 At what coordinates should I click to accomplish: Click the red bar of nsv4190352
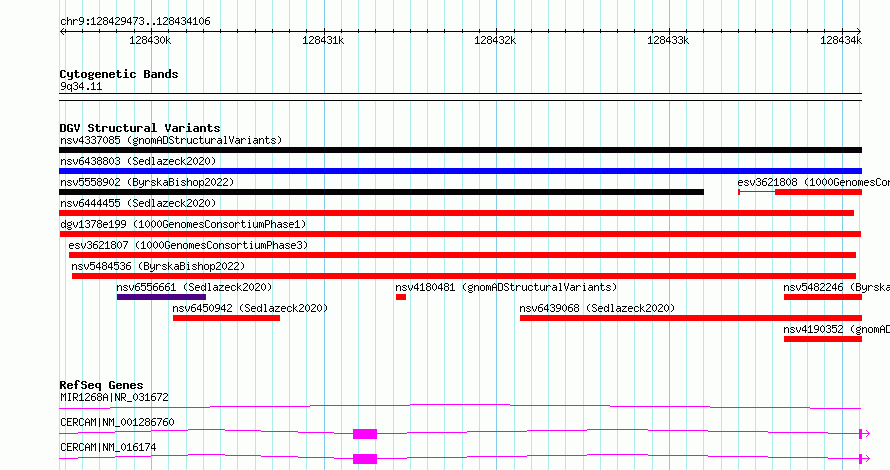pyautogui.click(x=822, y=339)
